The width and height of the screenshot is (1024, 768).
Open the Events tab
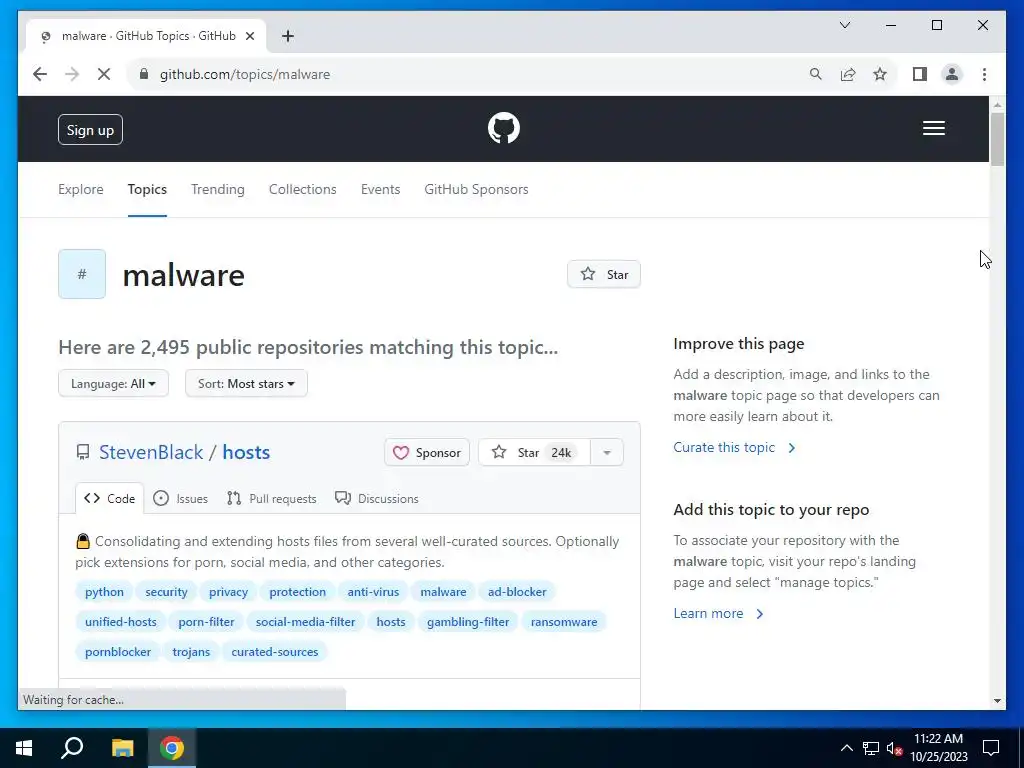[x=380, y=189]
